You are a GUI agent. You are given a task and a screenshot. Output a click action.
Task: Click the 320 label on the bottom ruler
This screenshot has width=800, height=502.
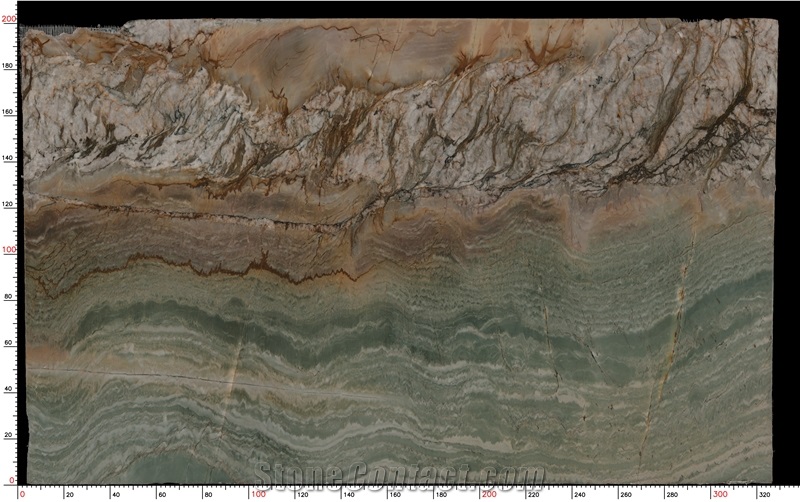pos(764,494)
